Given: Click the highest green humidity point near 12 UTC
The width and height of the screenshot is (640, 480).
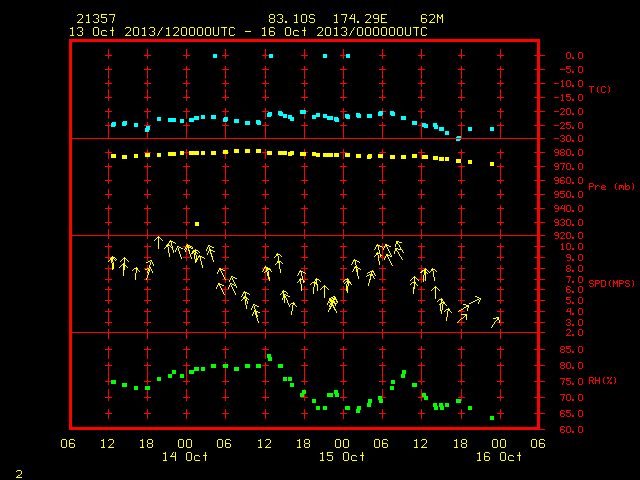Looking at the screenshot, I should pos(269,357).
